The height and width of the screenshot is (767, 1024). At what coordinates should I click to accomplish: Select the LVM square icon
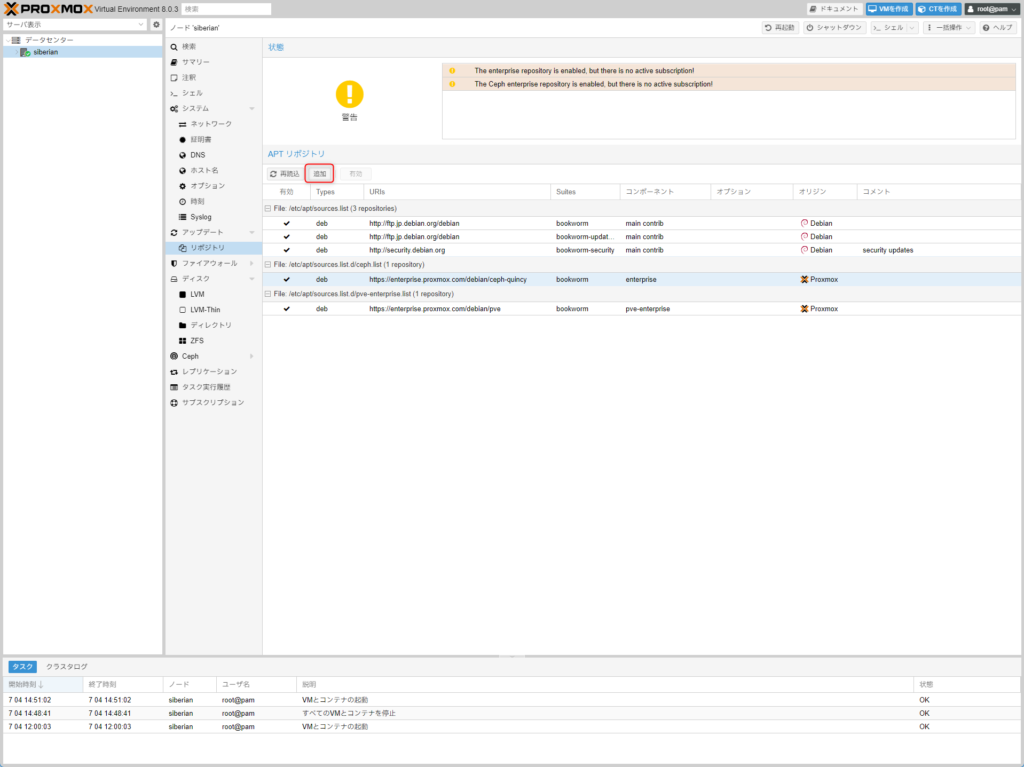pyautogui.click(x=182, y=295)
